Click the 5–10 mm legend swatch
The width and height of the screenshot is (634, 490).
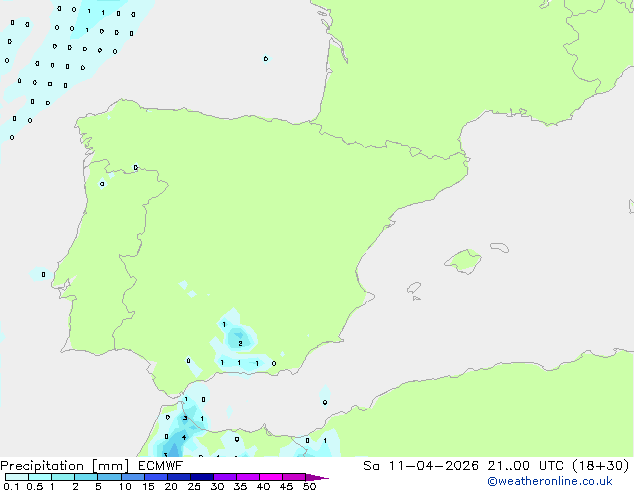110,477
